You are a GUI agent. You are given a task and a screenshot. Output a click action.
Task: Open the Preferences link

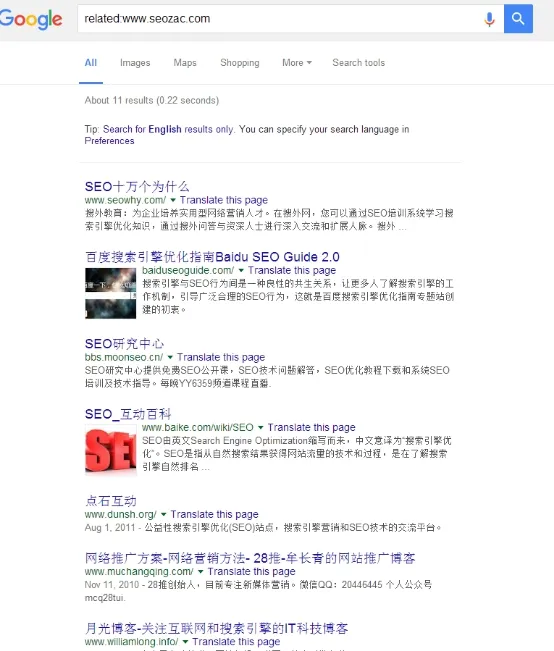109,141
